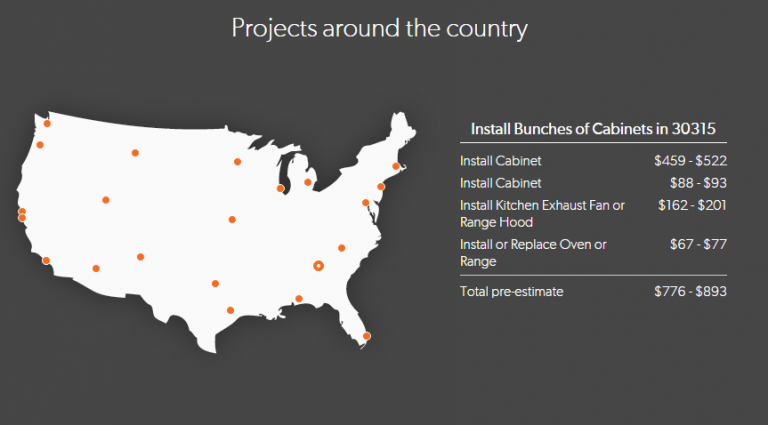Click the '$776 - $893' total value
This screenshot has height=425, width=768.
pyautogui.click(x=691, y=291)
